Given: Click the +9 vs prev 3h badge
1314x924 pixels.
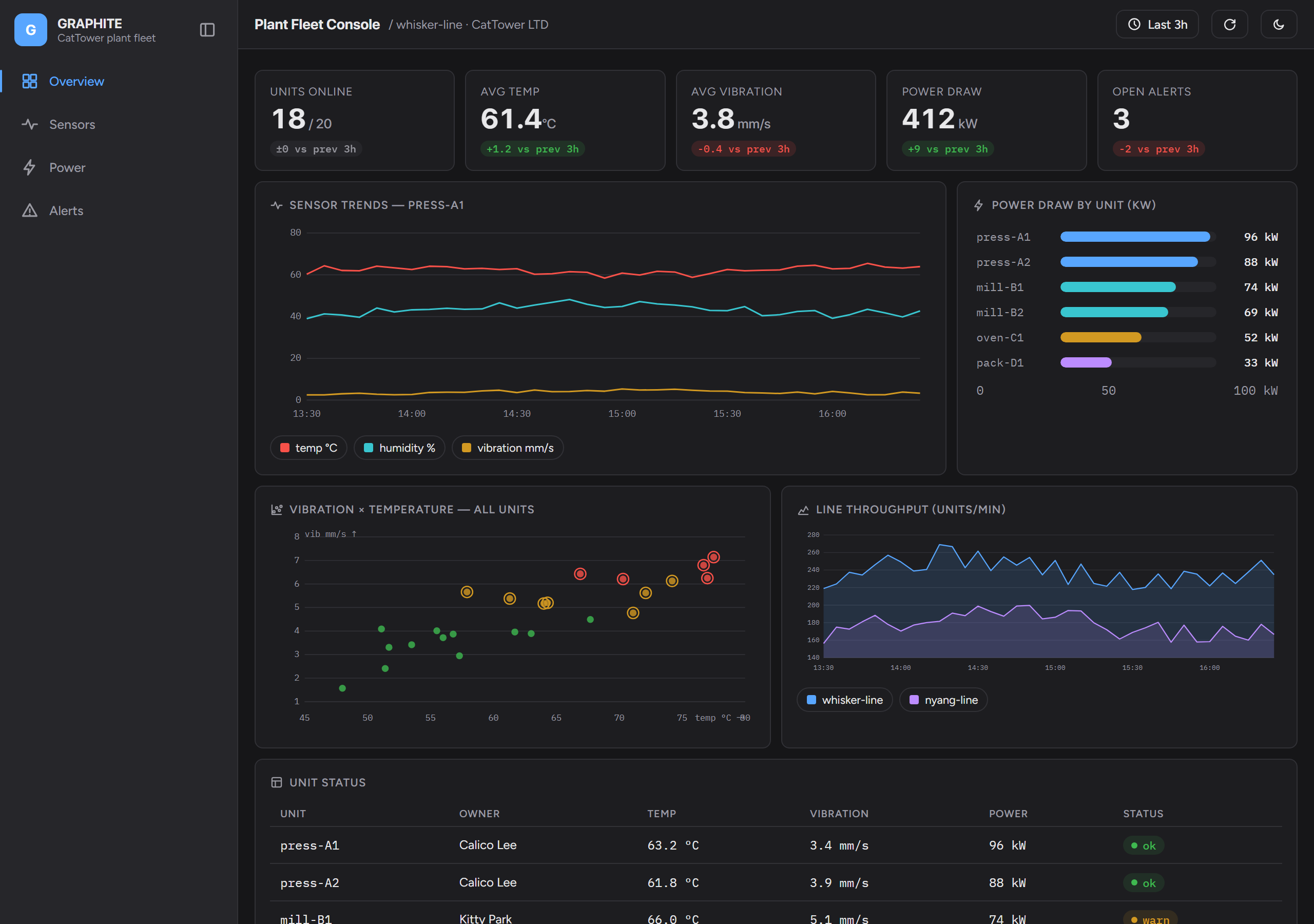Looking at the screenshot, I should tap(948, 149).
